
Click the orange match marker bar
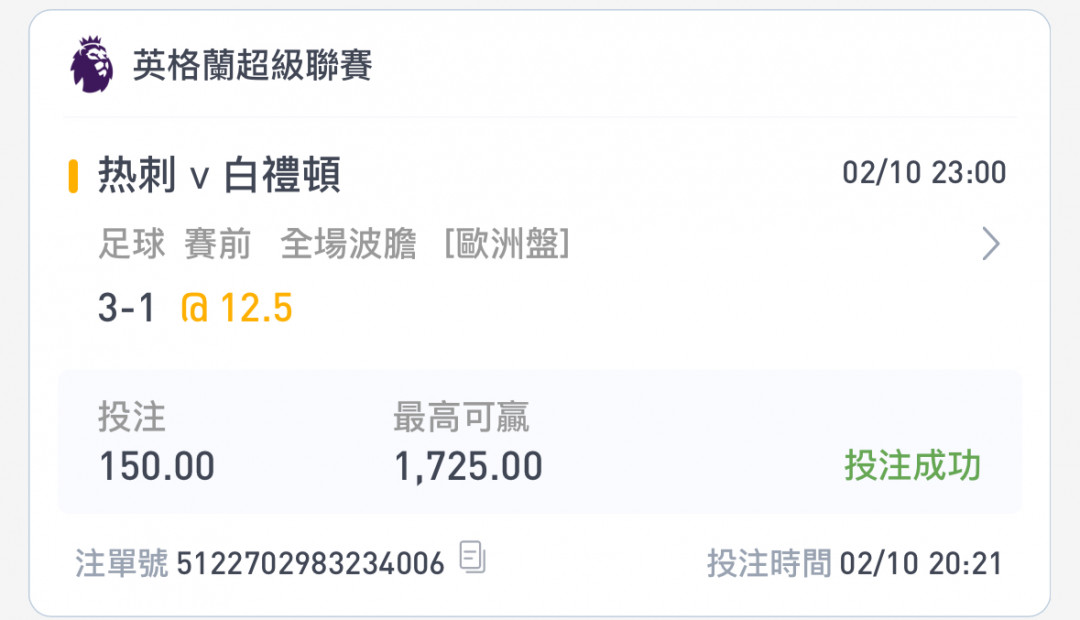coord(73,176)
